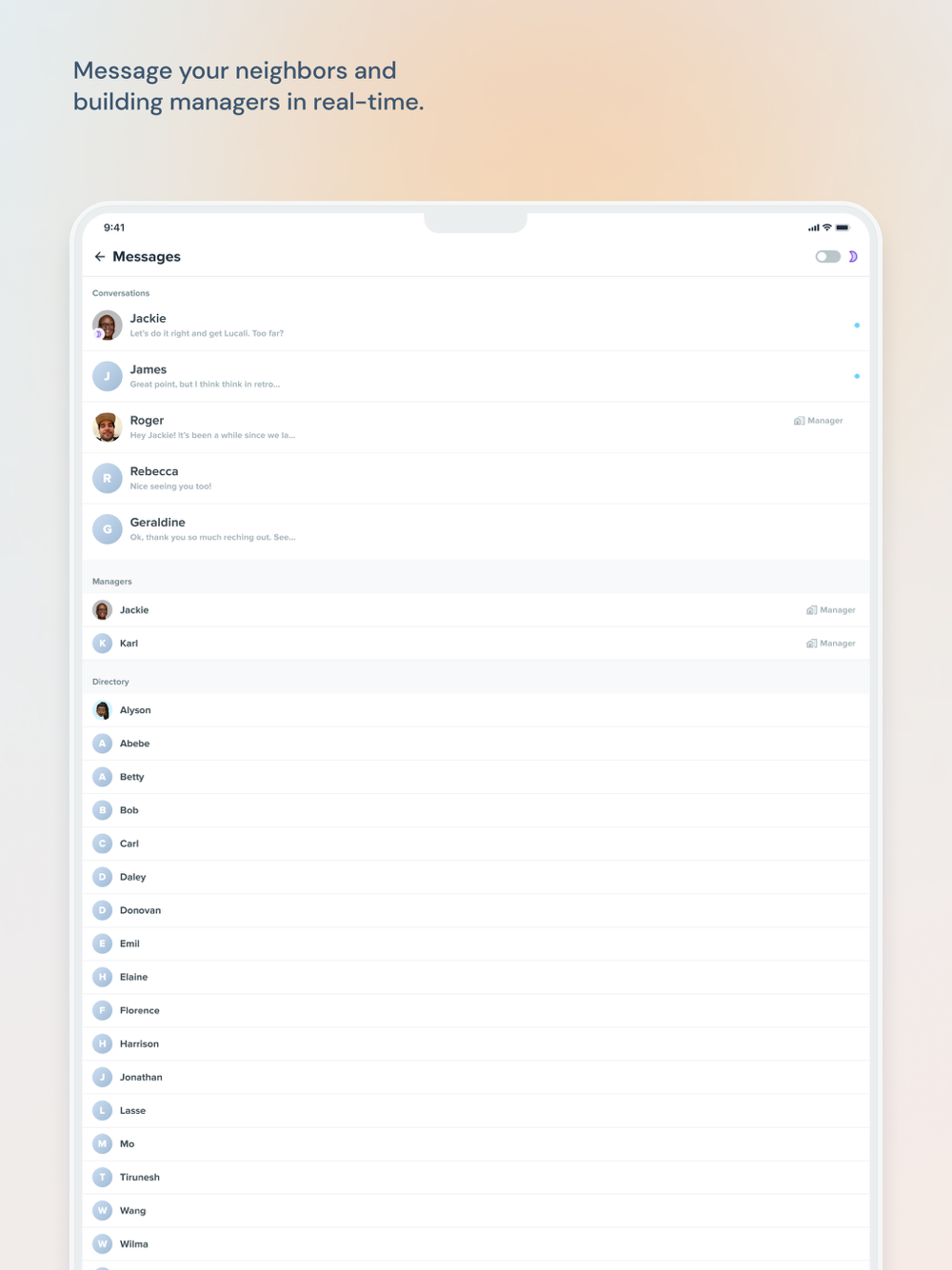Open conversation with Geraldine
The width and height of the screenshot is (952, 1270).
click(476, 529)
